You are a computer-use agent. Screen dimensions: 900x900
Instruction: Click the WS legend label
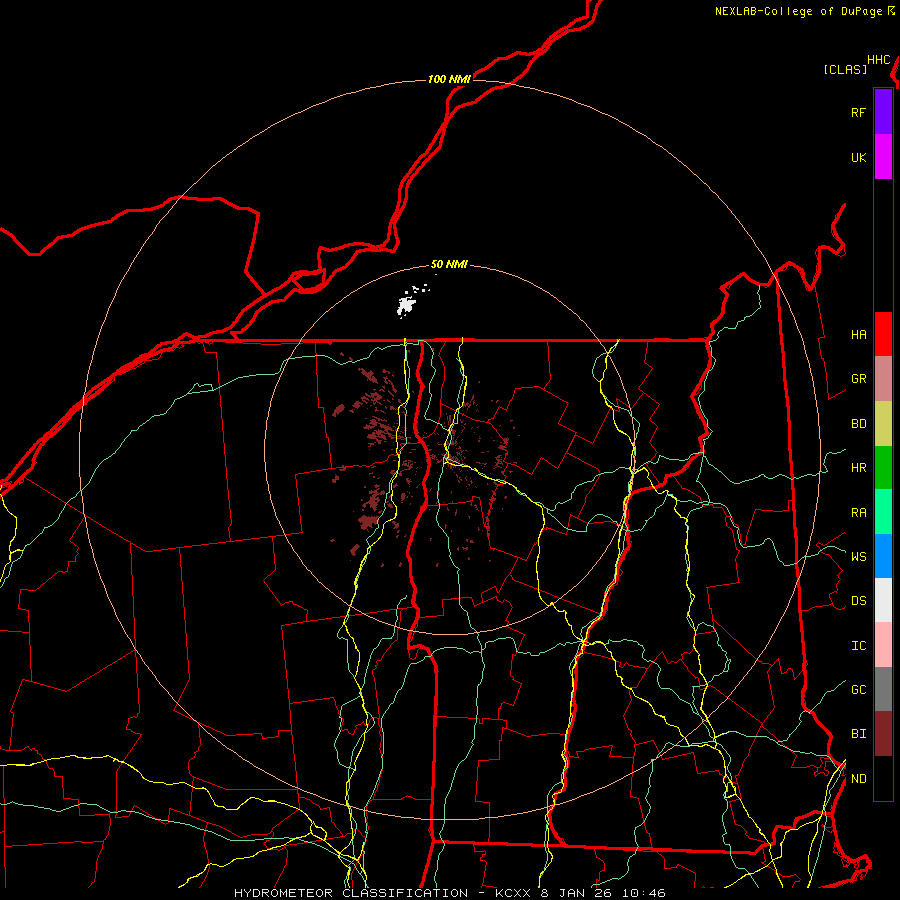858,556
